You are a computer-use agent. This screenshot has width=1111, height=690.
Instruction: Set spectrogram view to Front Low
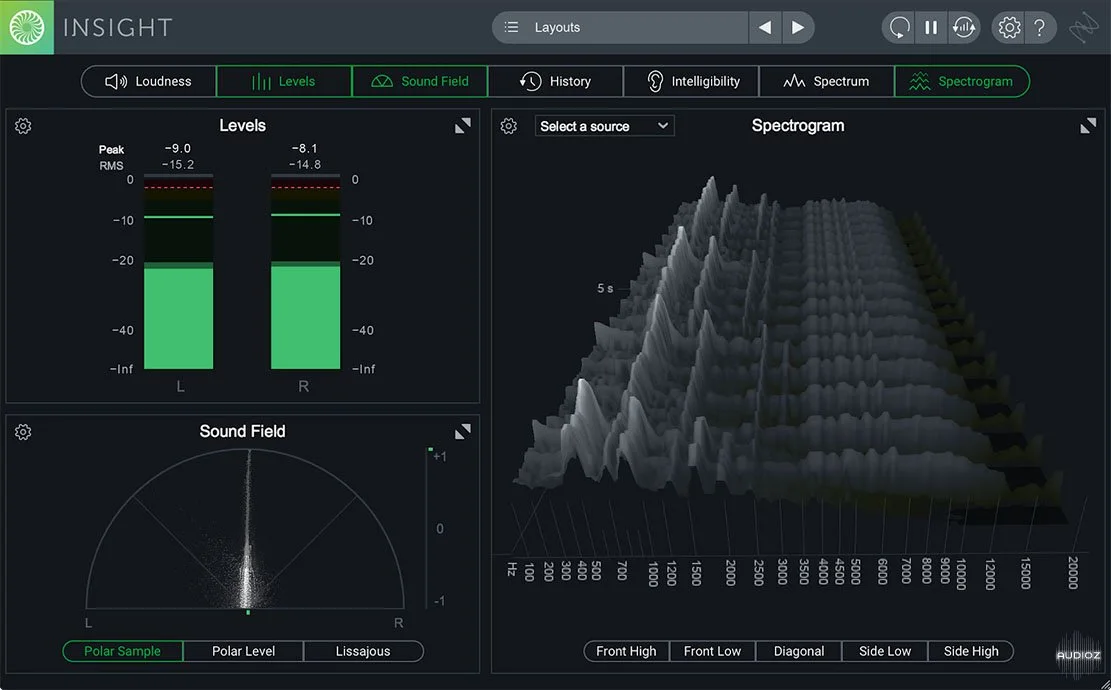(712, 651)
